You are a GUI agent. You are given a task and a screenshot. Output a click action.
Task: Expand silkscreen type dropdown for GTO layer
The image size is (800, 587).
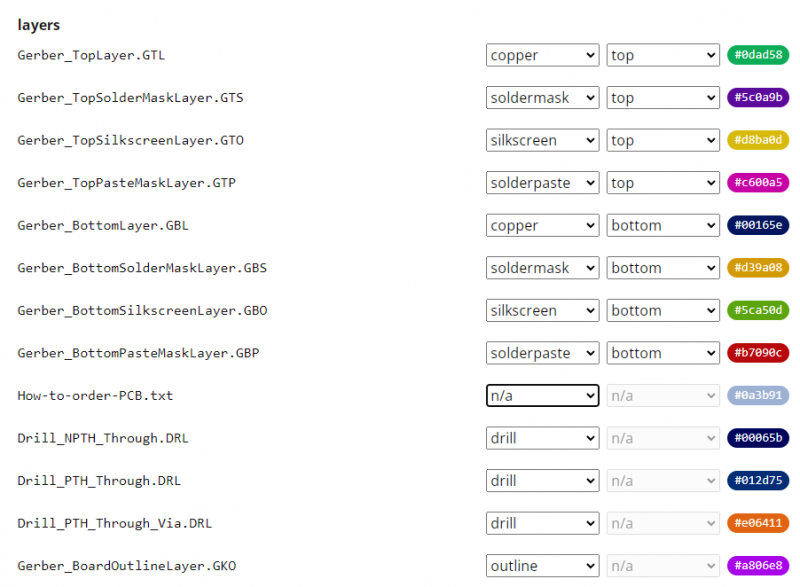point(542,141)
